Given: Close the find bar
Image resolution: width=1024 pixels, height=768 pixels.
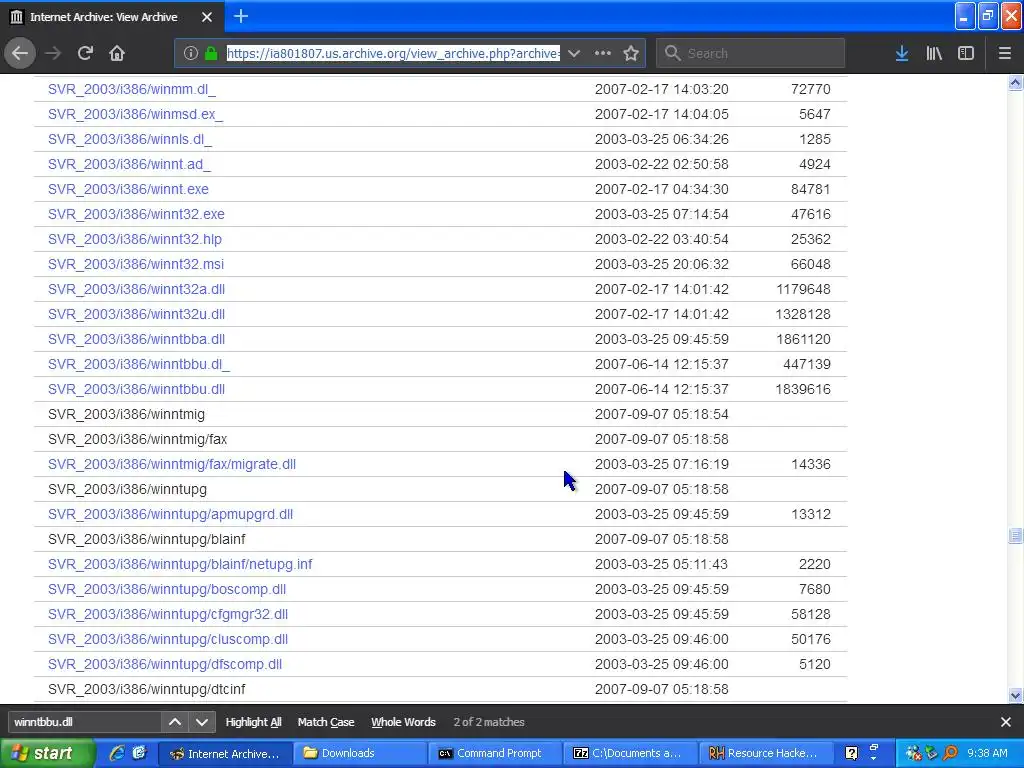Looking at the screenshot, I should (1005, 722).
